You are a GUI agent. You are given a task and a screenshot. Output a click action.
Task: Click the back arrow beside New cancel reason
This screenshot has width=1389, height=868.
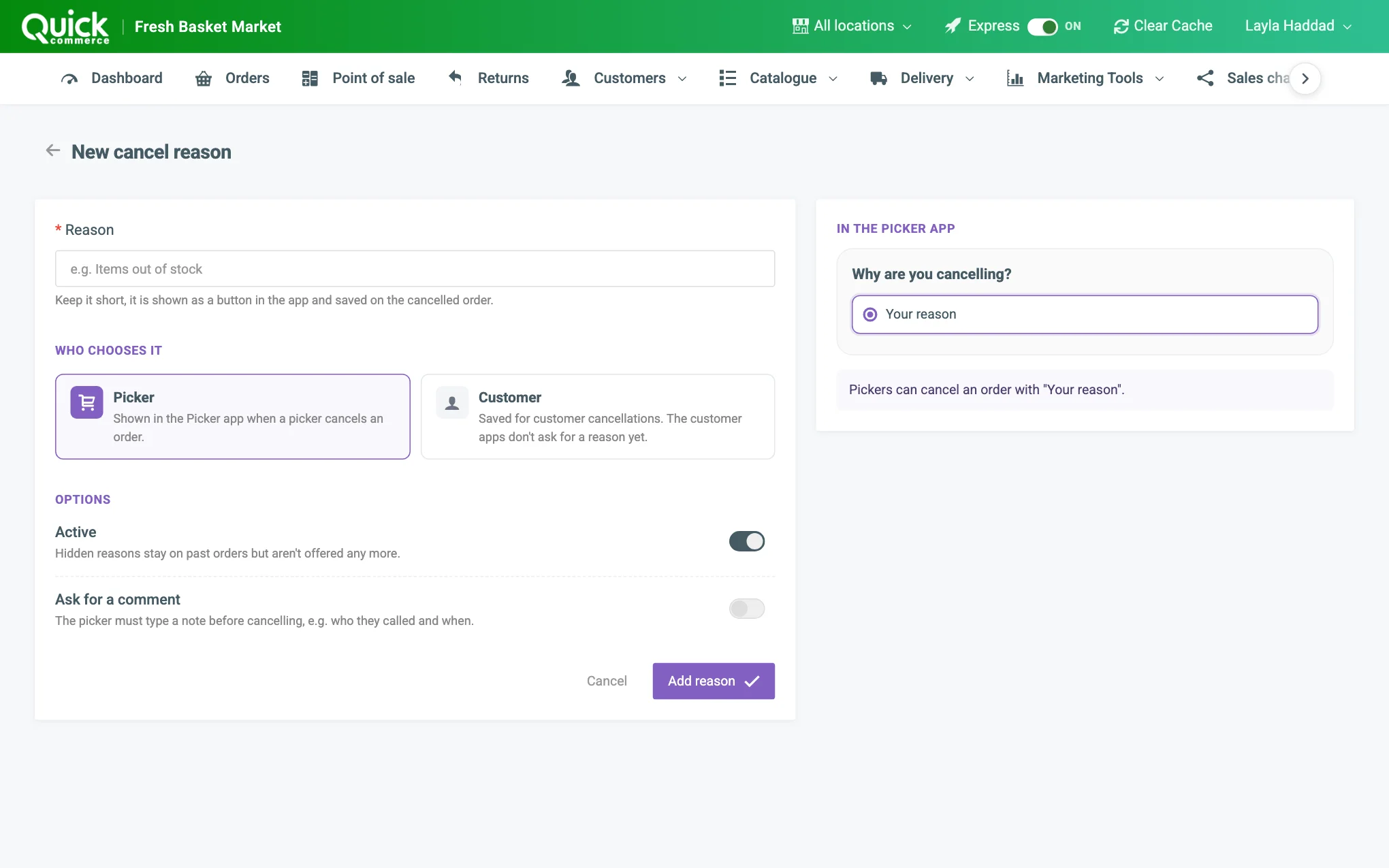(x=52, y=150)
